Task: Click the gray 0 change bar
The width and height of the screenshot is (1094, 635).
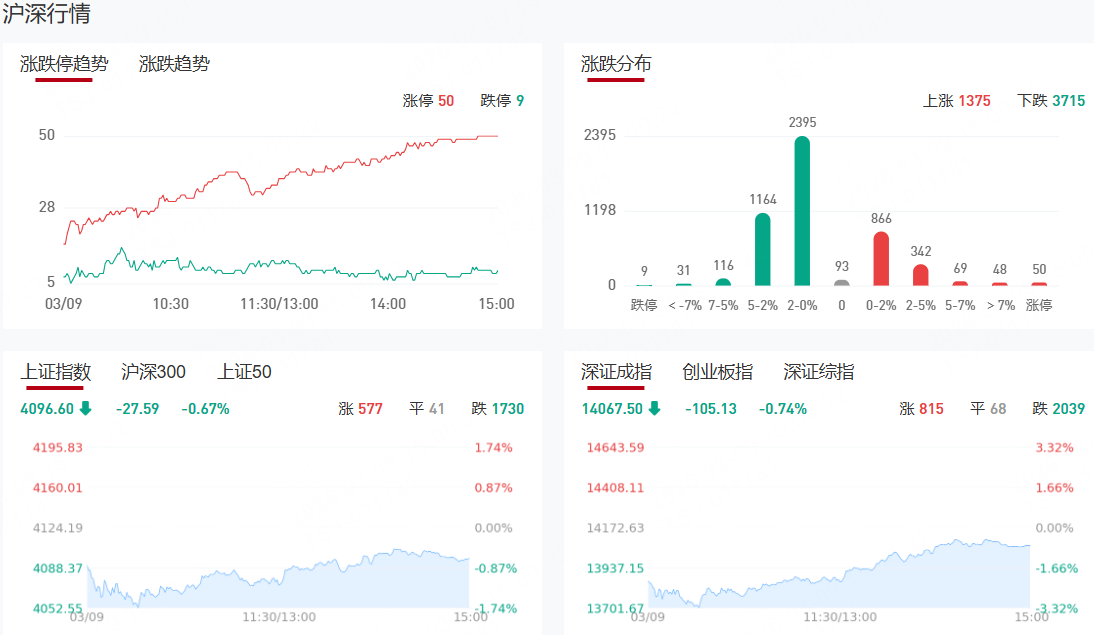Action: pyautogui.click(x=842, y=283)
